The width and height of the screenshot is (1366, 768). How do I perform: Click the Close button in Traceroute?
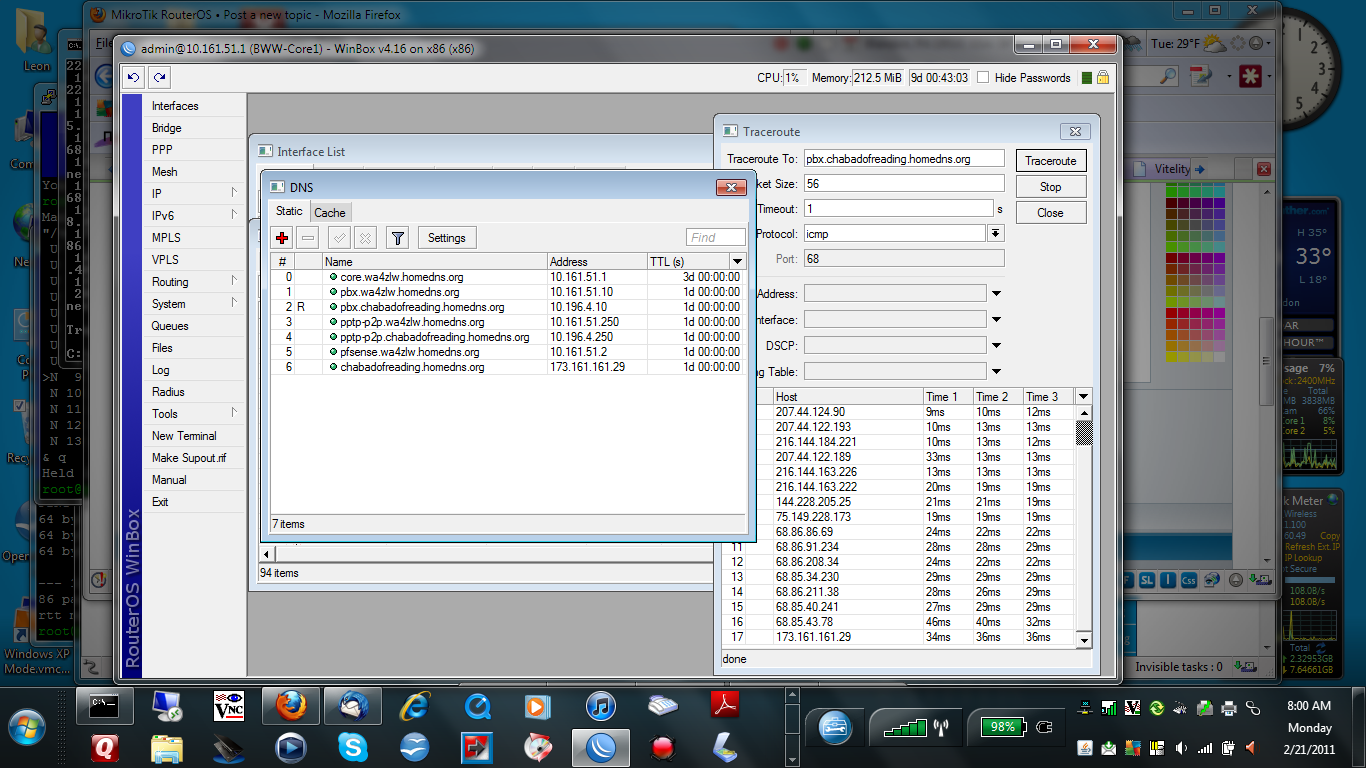(x=1051, y=212)
